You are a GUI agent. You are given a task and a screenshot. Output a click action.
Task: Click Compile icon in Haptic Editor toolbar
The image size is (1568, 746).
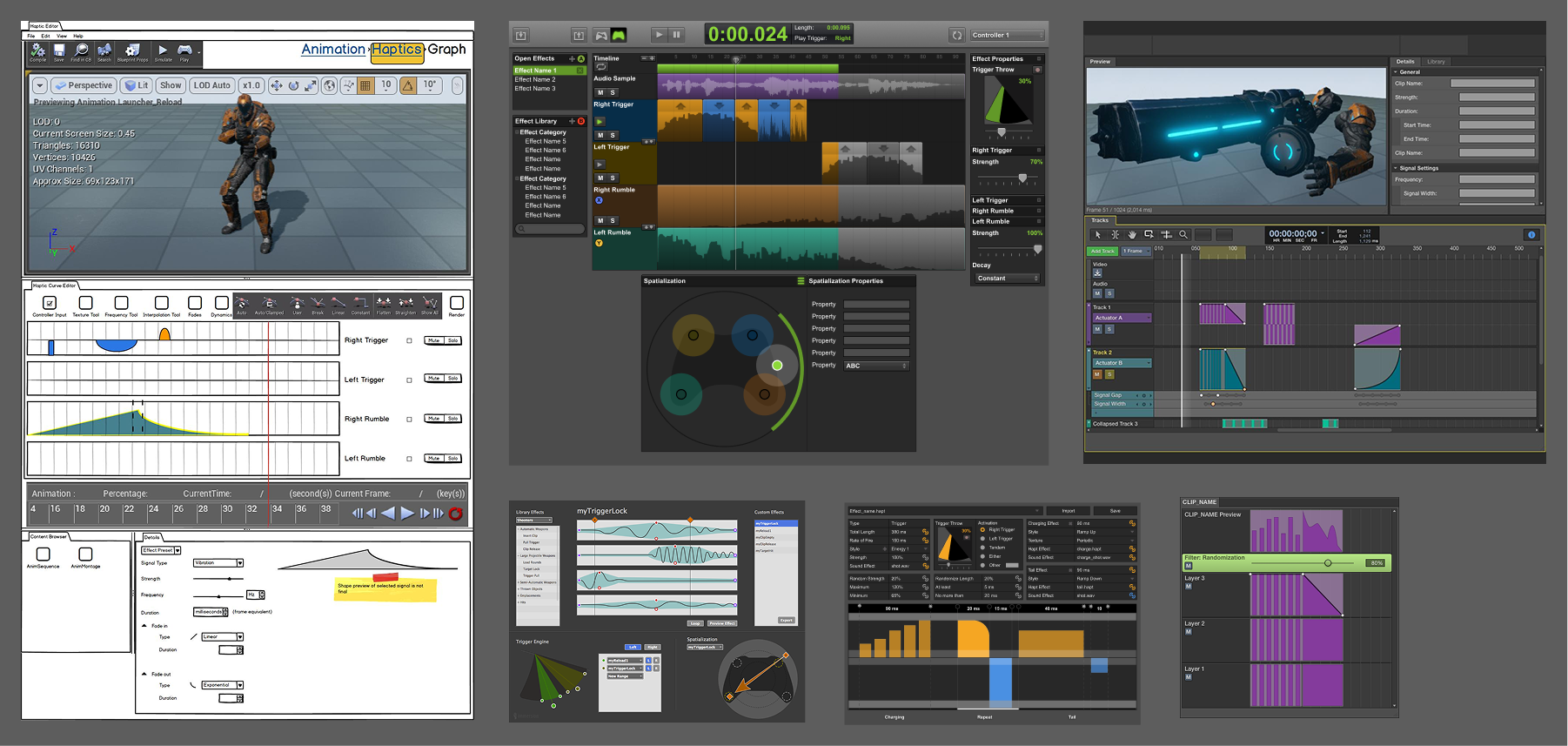pyautogui.click(x=37, y=50)
